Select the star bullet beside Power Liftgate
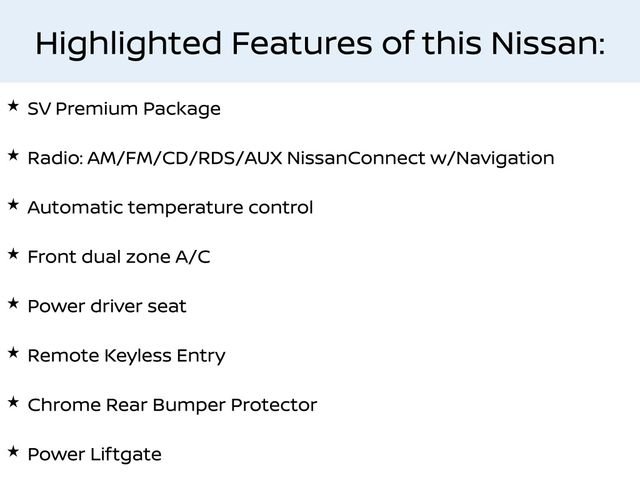 12,452
